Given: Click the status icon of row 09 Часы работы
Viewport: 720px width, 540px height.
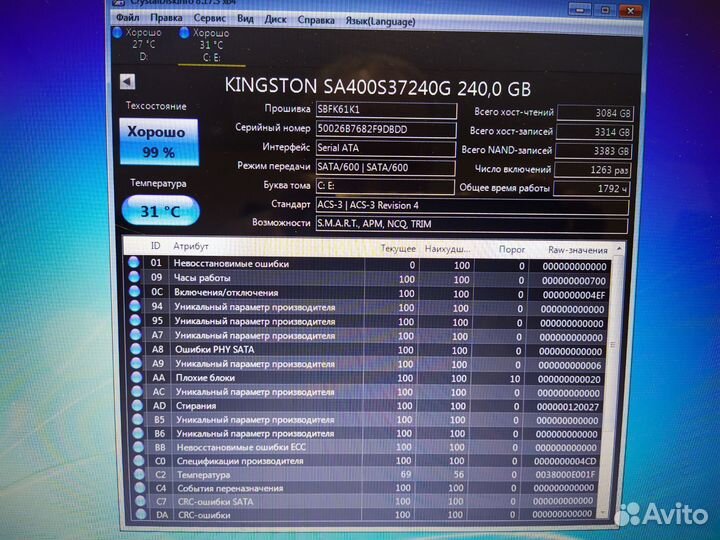Looking at the screenshot, I should tap(134, 276).
